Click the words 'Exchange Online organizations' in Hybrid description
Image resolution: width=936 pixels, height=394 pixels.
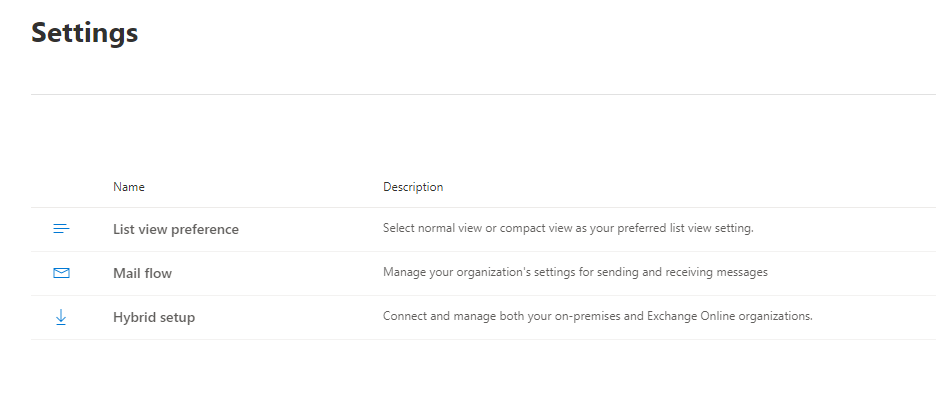pyautogui.click(x=730, y=316)
